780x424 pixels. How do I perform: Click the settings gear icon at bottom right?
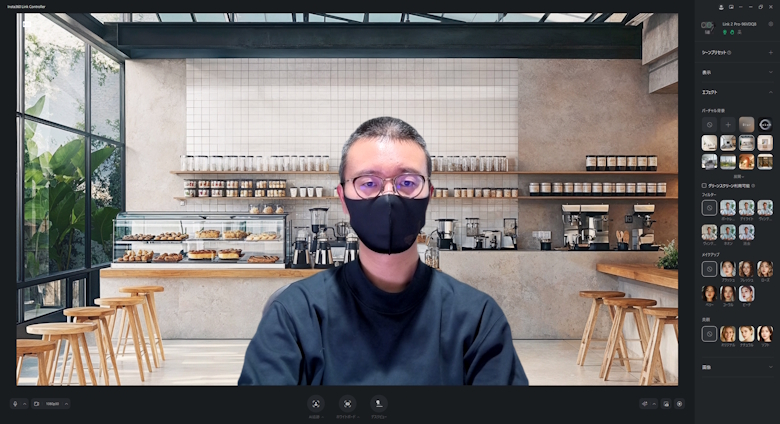click(680, 404)
